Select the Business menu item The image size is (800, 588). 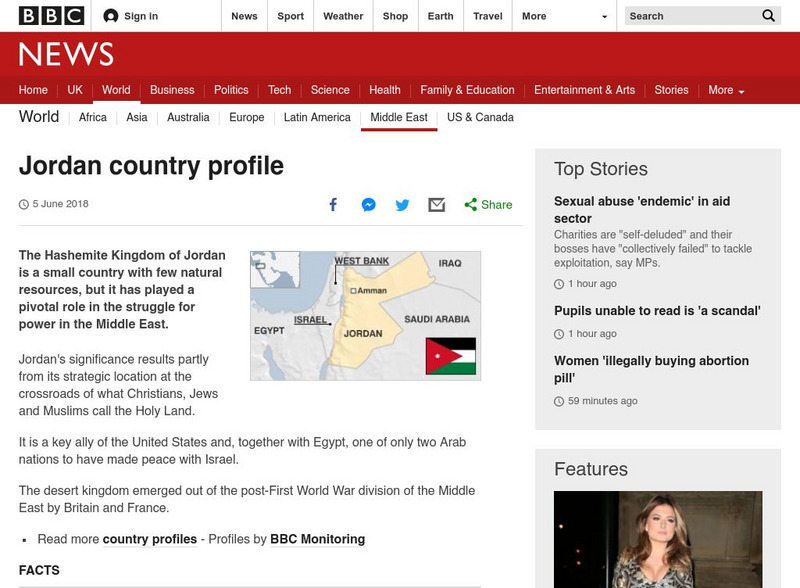point(172,90)
